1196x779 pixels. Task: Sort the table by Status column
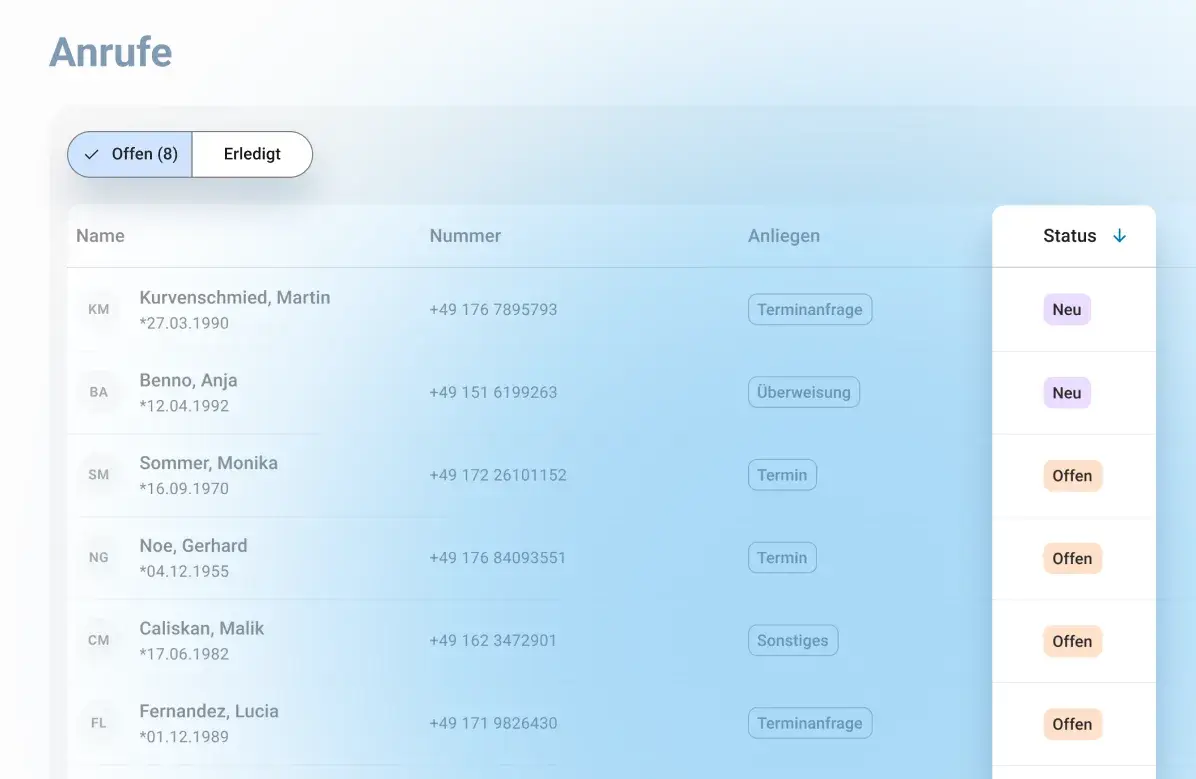pos(1069,236)
